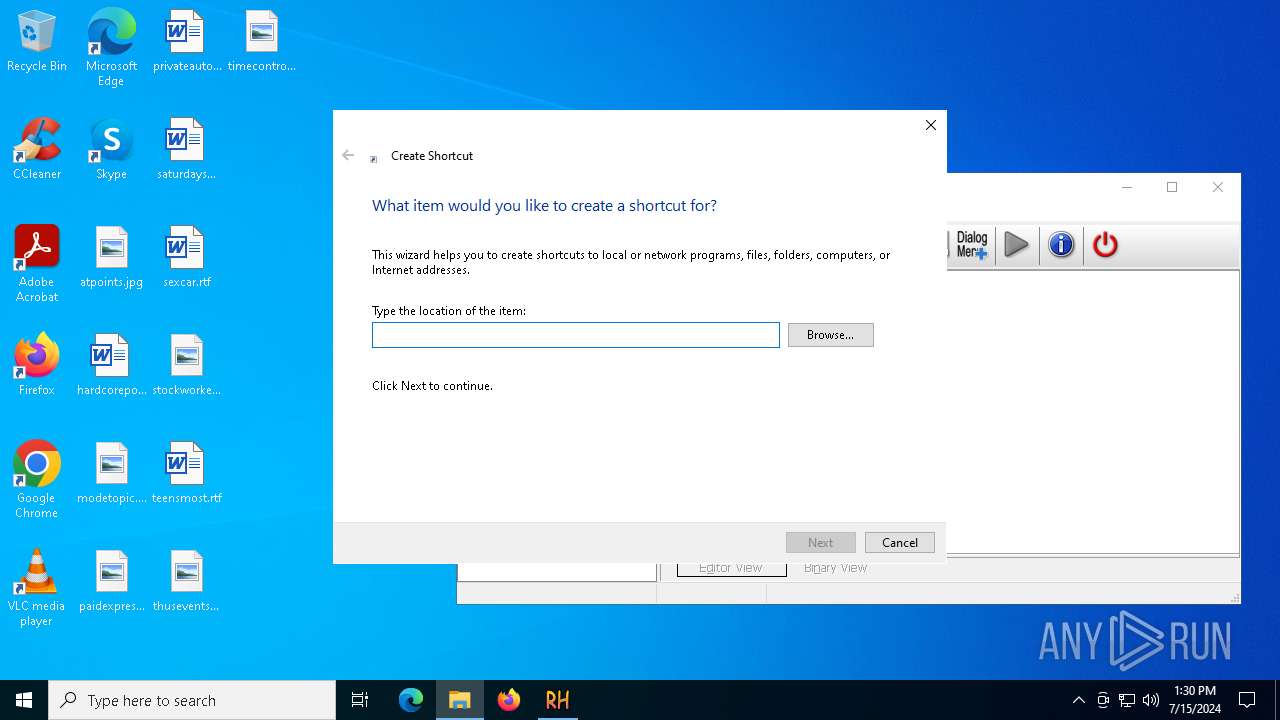The width and height of the screenshot is (1280, 720).
Task: Maximize the Resource Hacker window
Action: click(1172, 187)
